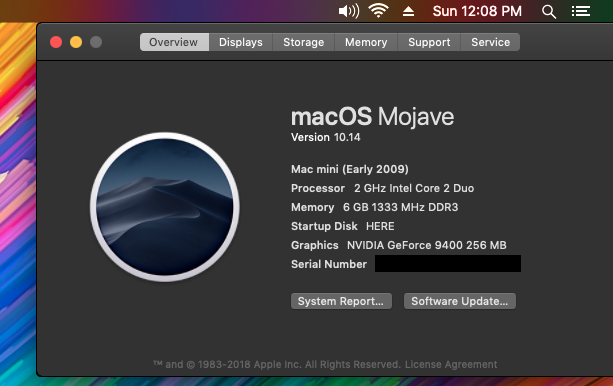Switch to the Service tab
The height and width of the screenshot is (386, 613).
click(490, 42)
